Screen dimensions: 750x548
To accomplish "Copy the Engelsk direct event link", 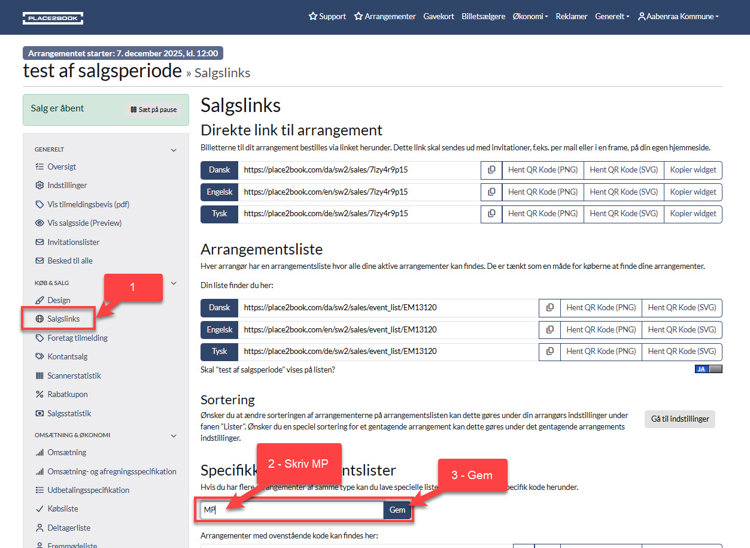I will point(491,192).
